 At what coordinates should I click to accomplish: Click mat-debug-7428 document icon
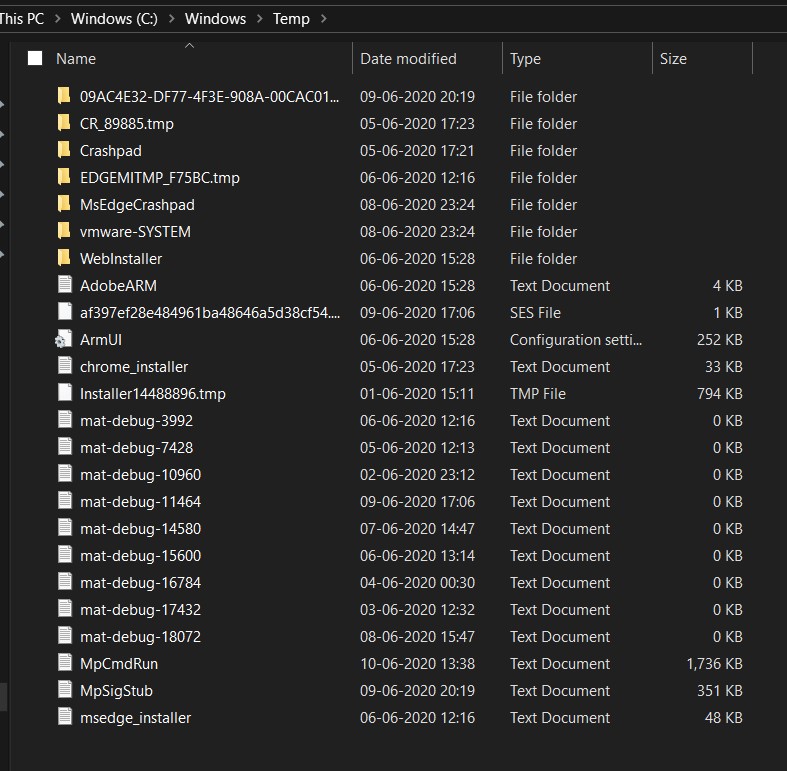[x=64, y=447]
